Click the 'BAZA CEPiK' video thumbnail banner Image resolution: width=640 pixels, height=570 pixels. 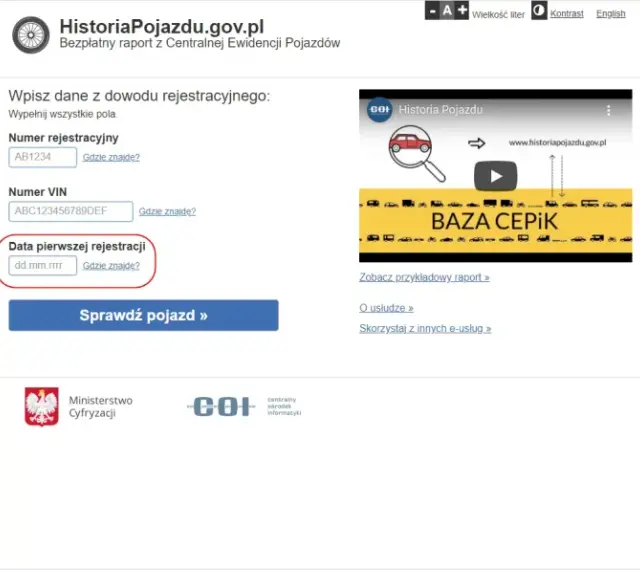(x=495, y=221)
